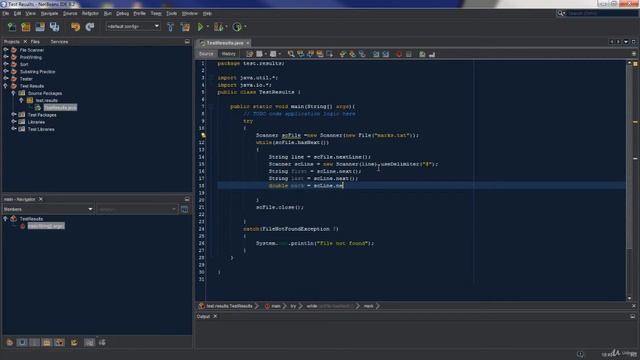This screenshot has height=360, width=640.
Task: Open the Refactor menu
Action: [x=90, y=13]
